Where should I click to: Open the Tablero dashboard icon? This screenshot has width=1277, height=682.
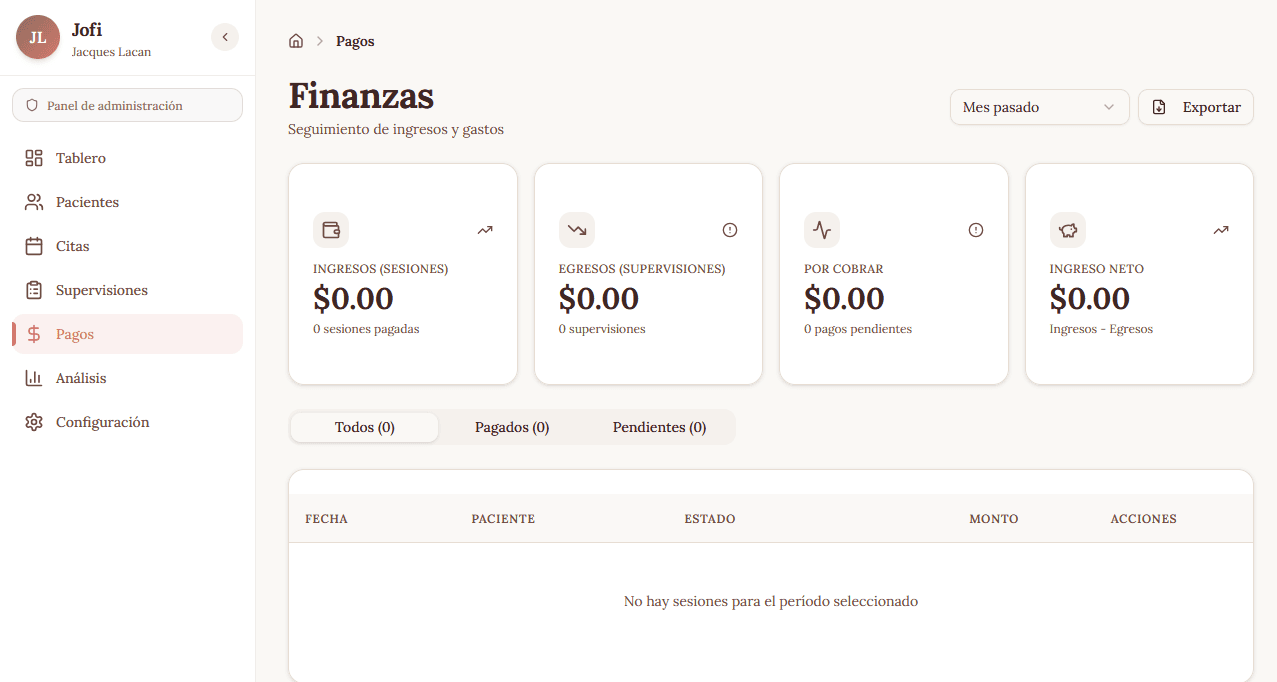pos(33,157)
